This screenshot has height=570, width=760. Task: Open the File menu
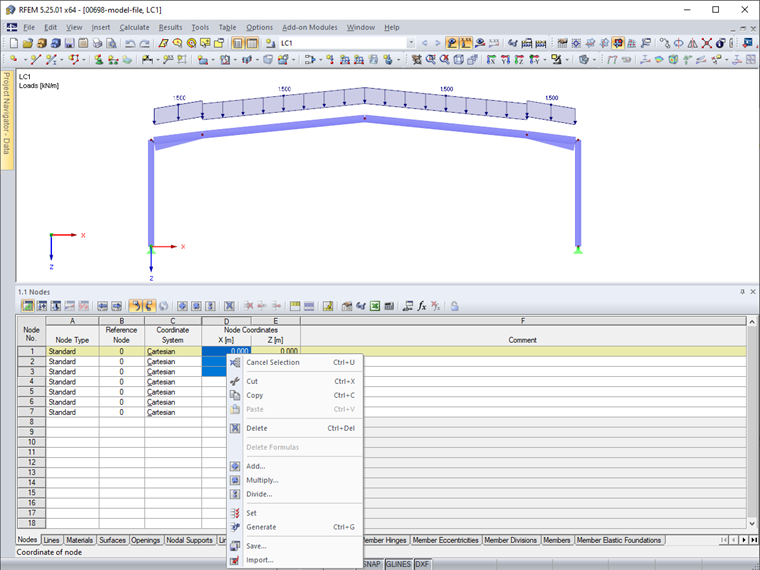(x=29, y=28)
